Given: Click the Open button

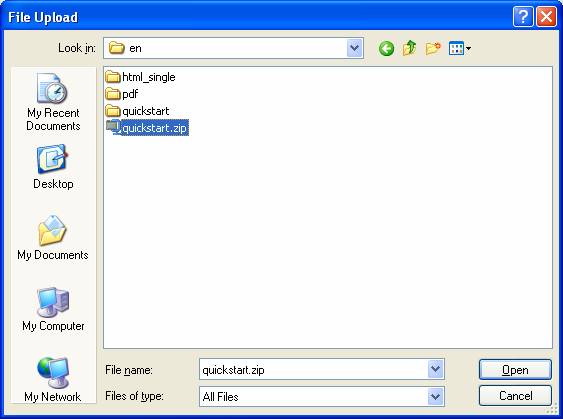Looking at the screenshot, I should (515, 369).
